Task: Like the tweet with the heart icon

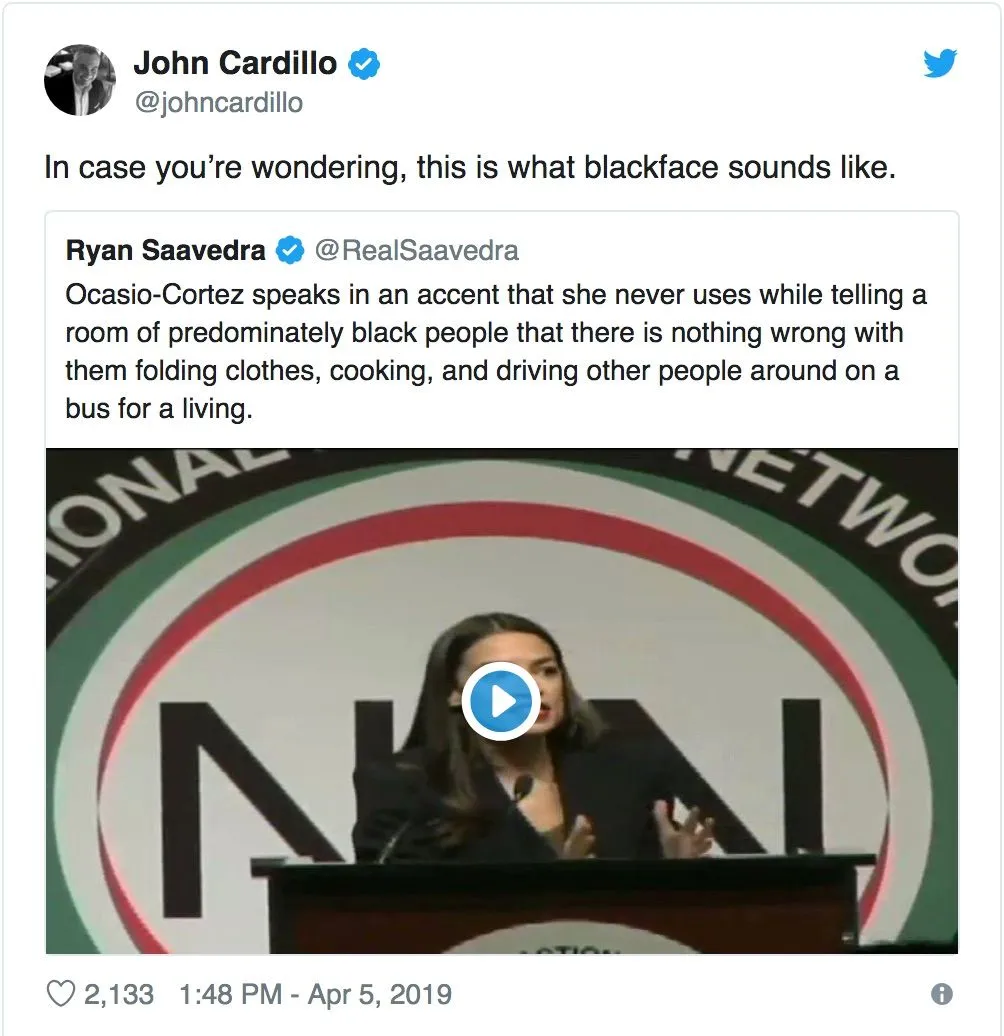Action: point(62,994)
